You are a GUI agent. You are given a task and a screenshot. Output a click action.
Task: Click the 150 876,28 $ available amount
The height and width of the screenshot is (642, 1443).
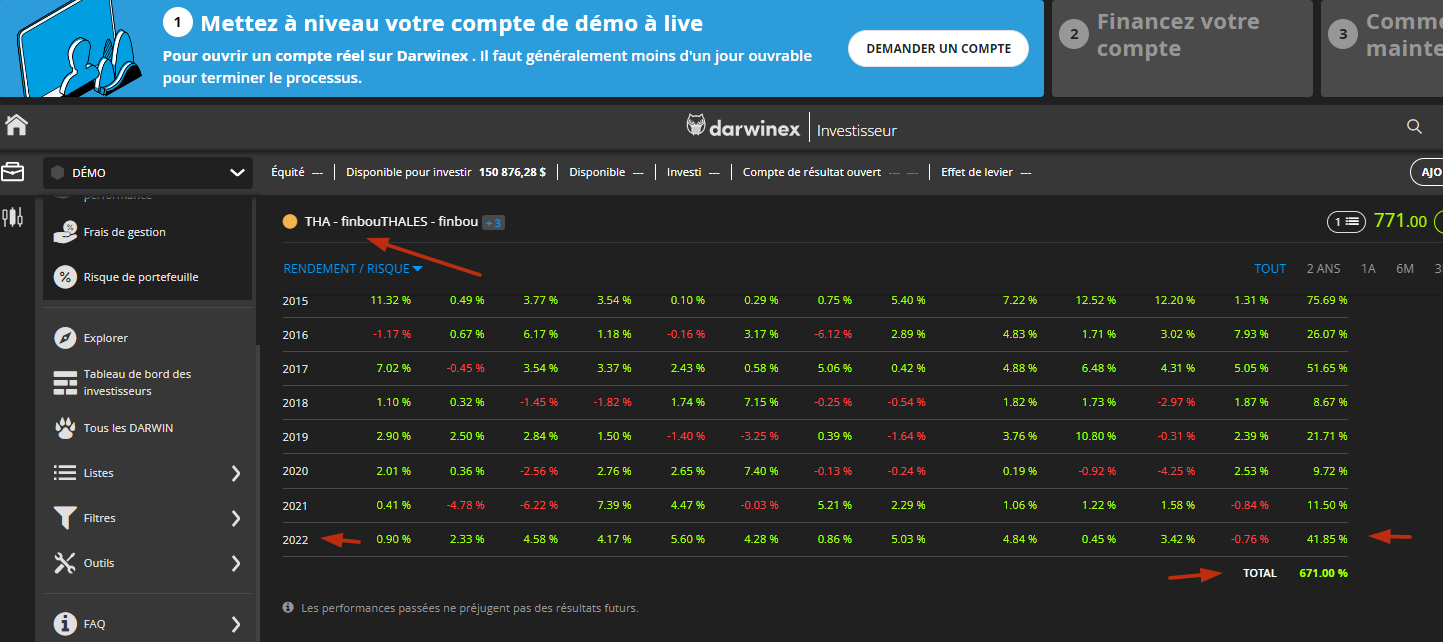(513, 172)
